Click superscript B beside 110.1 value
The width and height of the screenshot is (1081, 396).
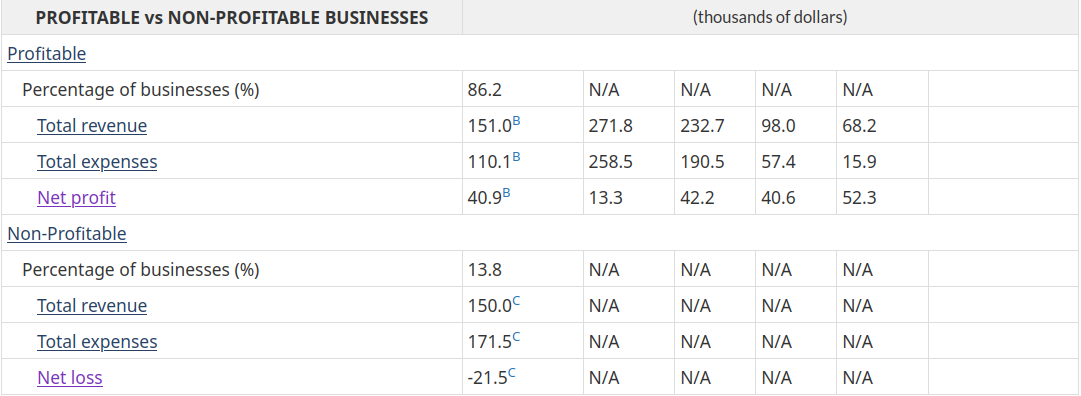[x=516, y=157]
